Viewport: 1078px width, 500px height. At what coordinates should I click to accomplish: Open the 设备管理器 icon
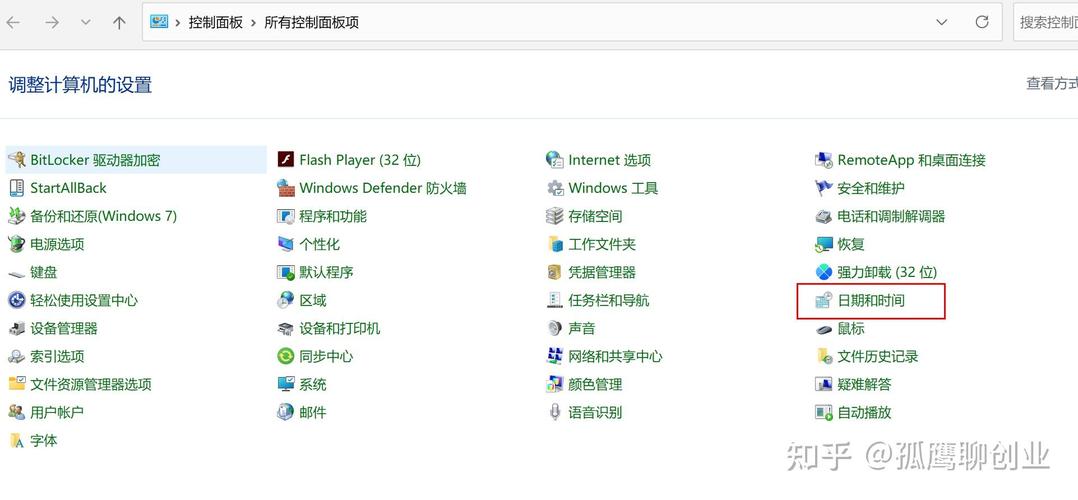16,328
